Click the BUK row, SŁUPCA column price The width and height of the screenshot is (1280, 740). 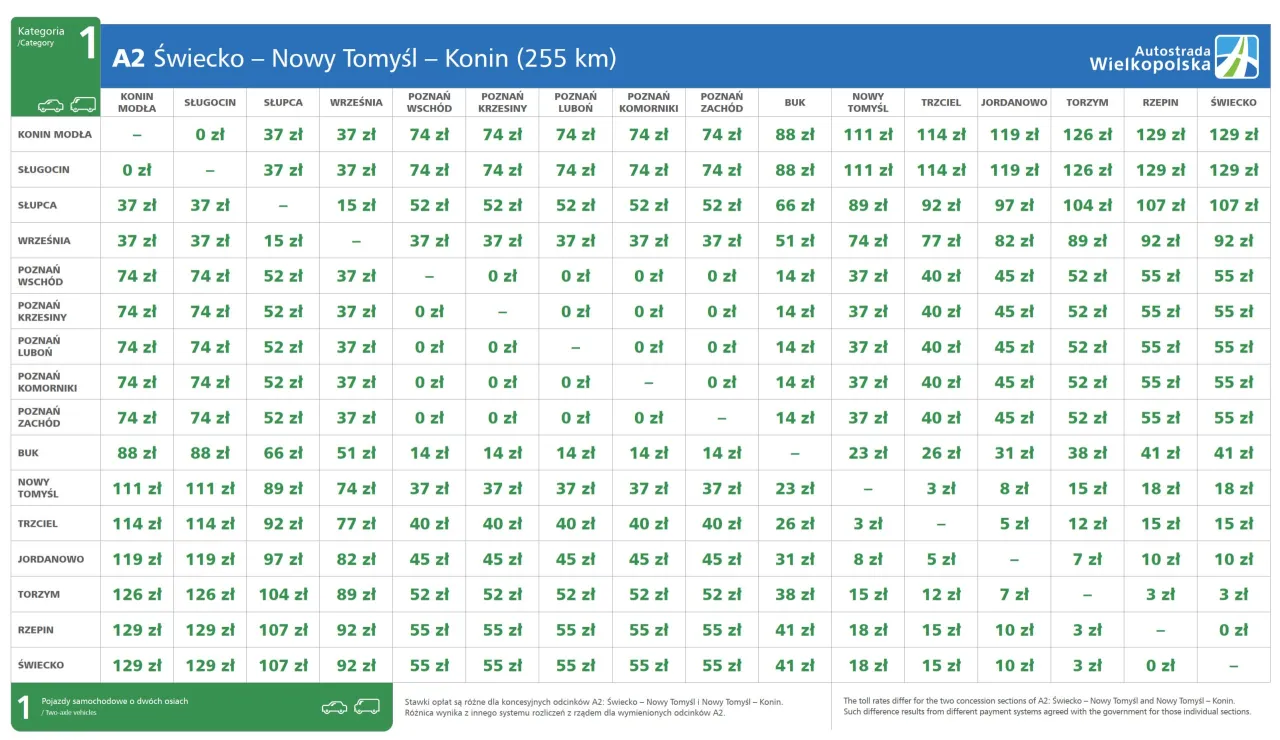(x=283, y=453)
